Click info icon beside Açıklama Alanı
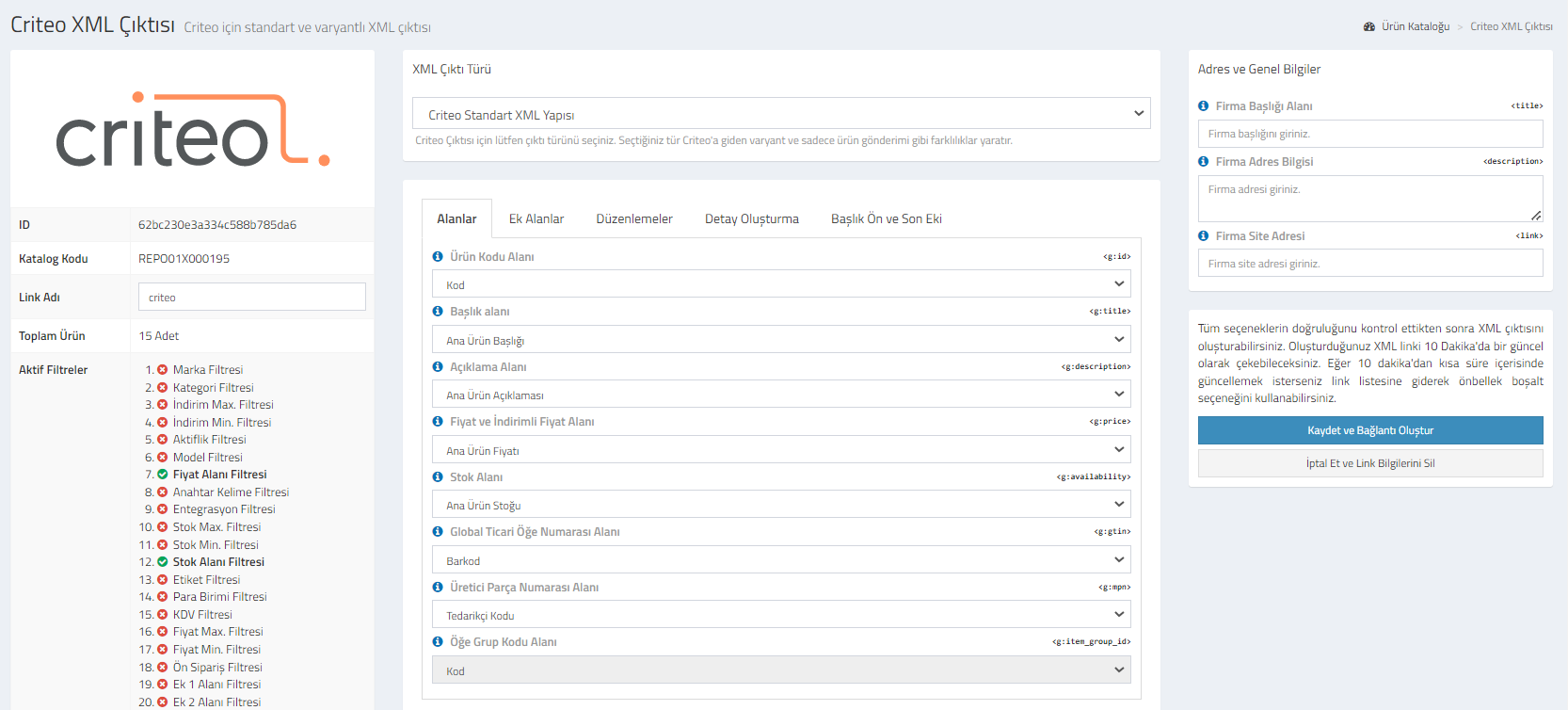 [438, 366]
